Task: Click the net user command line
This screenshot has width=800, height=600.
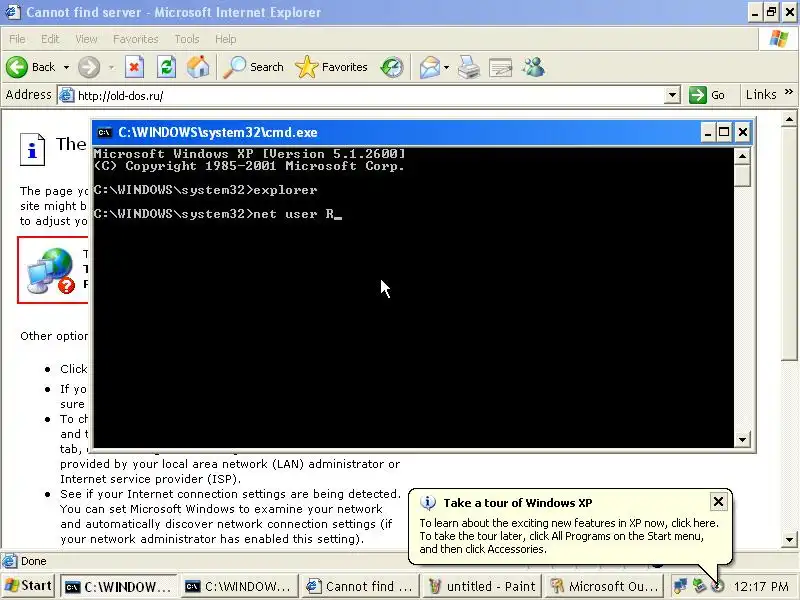Action: click(x=217, y=214)
